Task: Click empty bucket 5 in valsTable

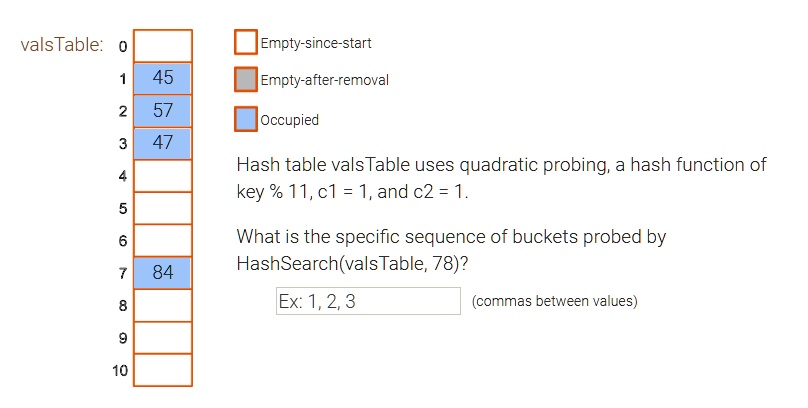Action: [x=163, y=208]
